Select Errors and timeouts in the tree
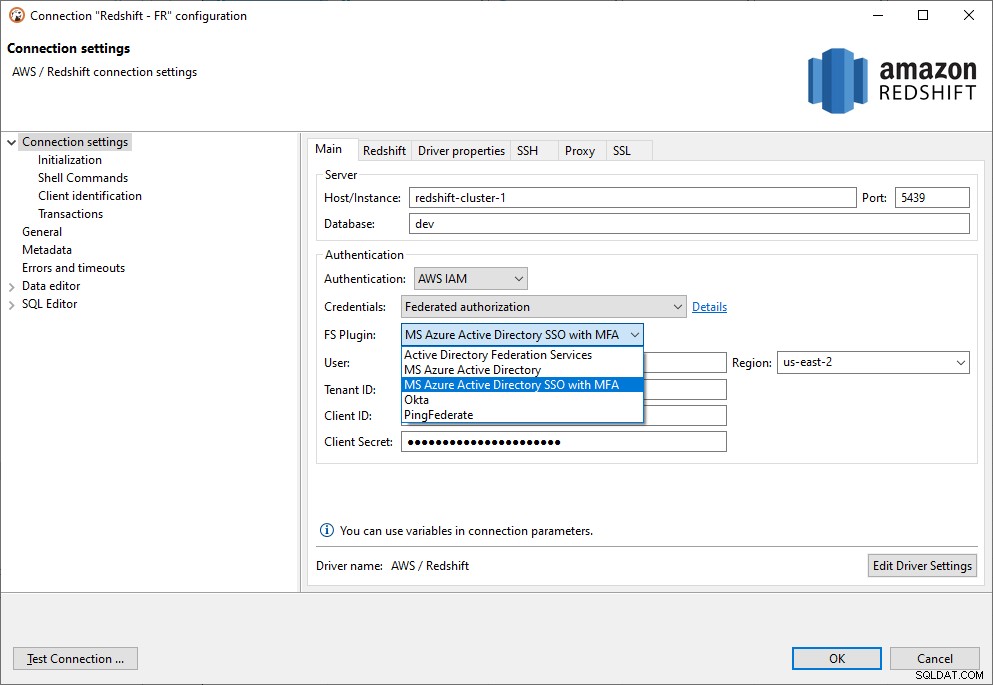 coord(73,268)
